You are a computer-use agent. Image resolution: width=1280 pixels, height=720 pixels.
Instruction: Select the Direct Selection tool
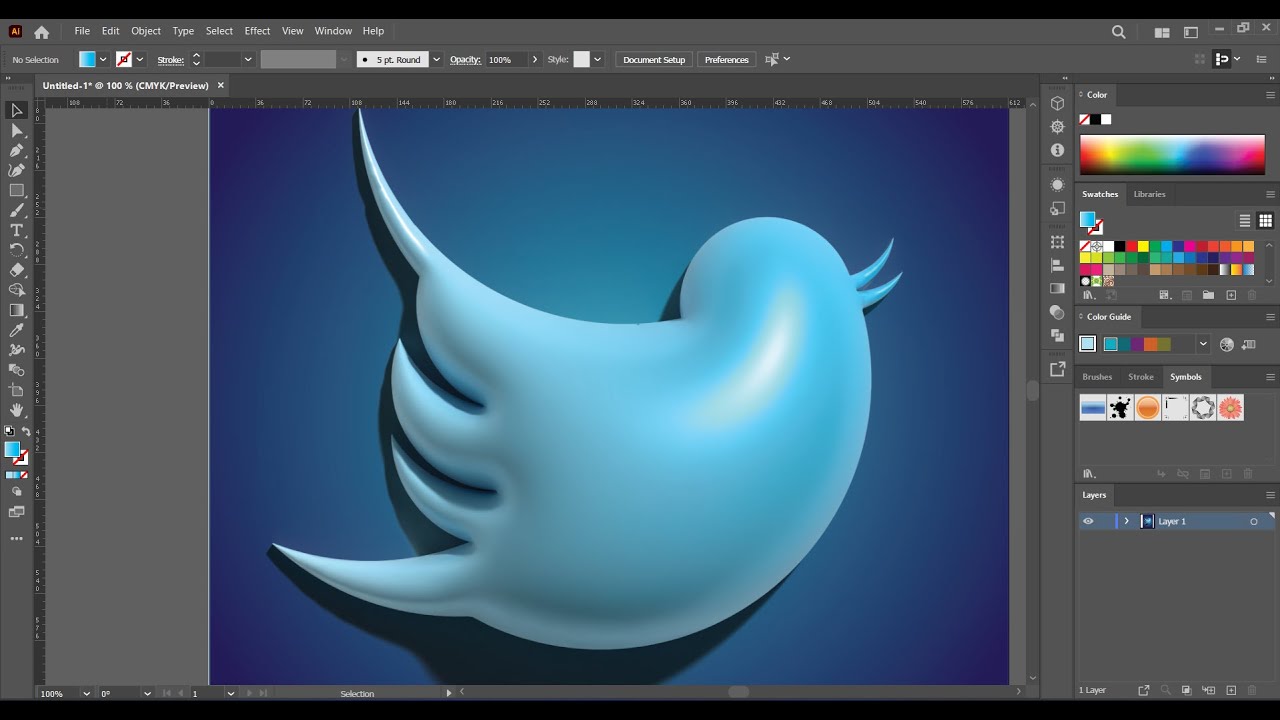click(x=17, y=130)
